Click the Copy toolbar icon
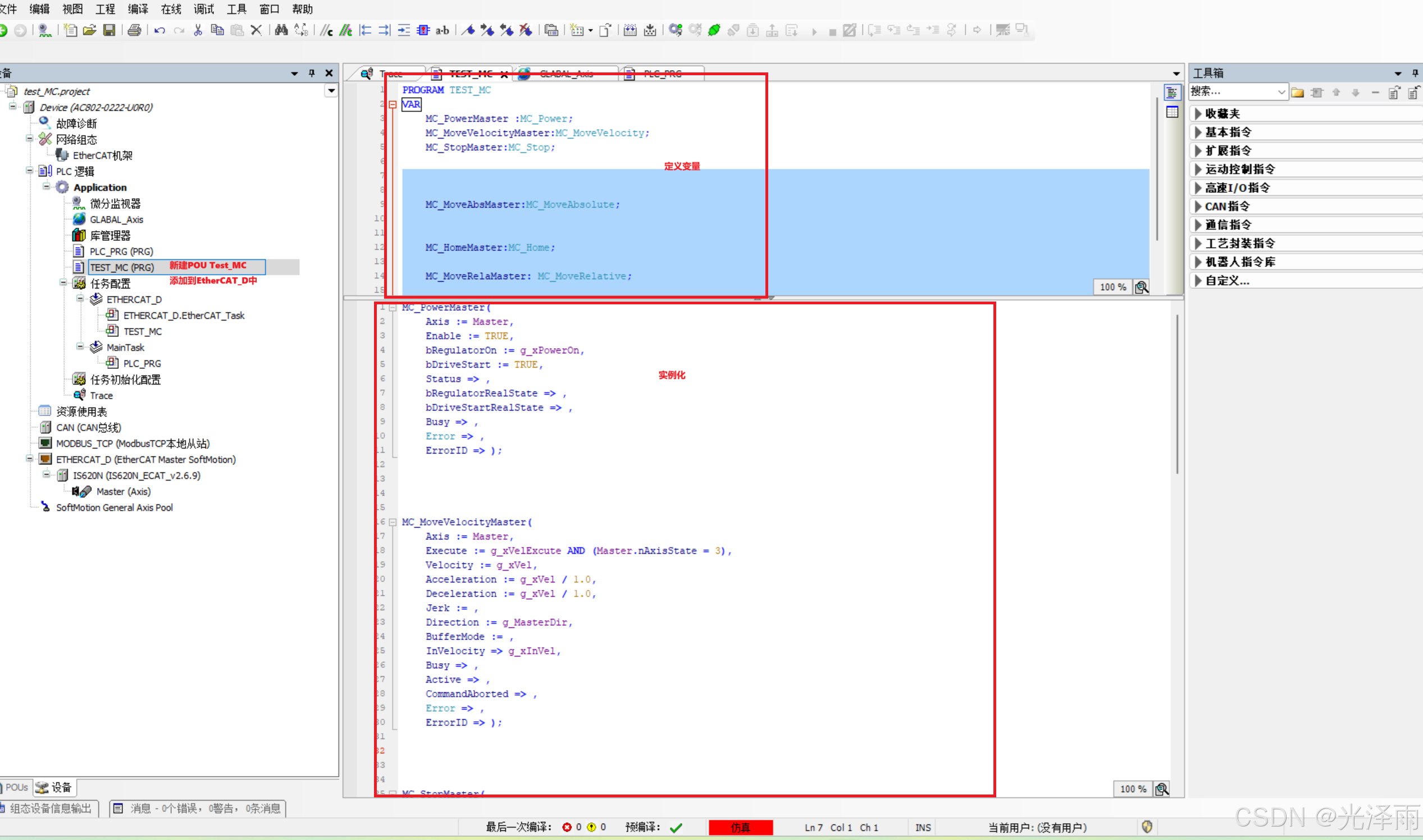This screenshot has height=840, width=1423. tap(217, 30)
